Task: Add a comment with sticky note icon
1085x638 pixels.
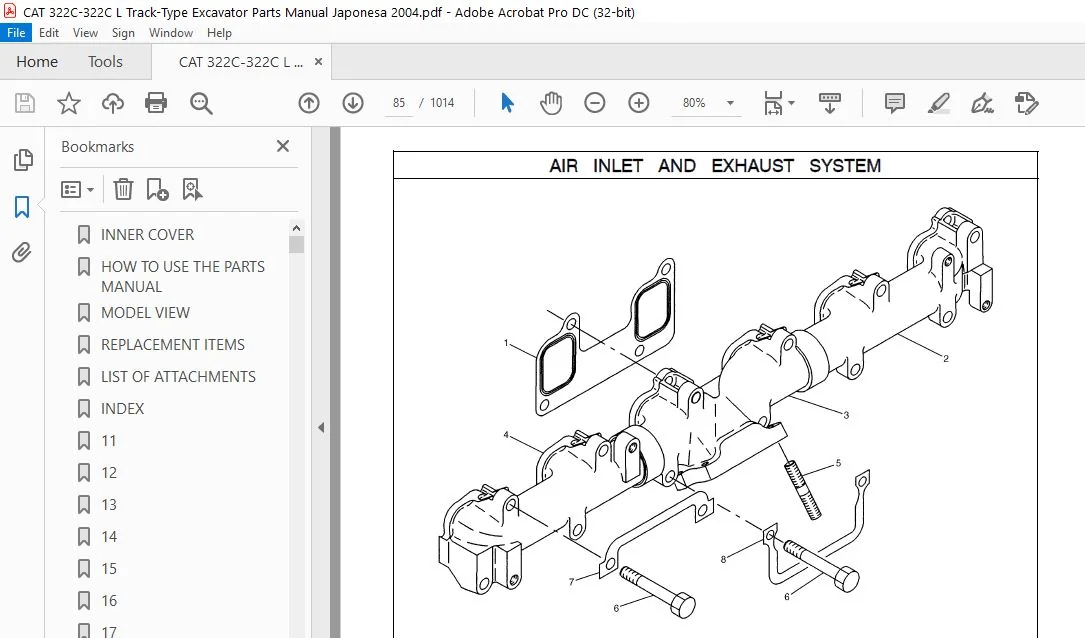Action: [895, 103]
